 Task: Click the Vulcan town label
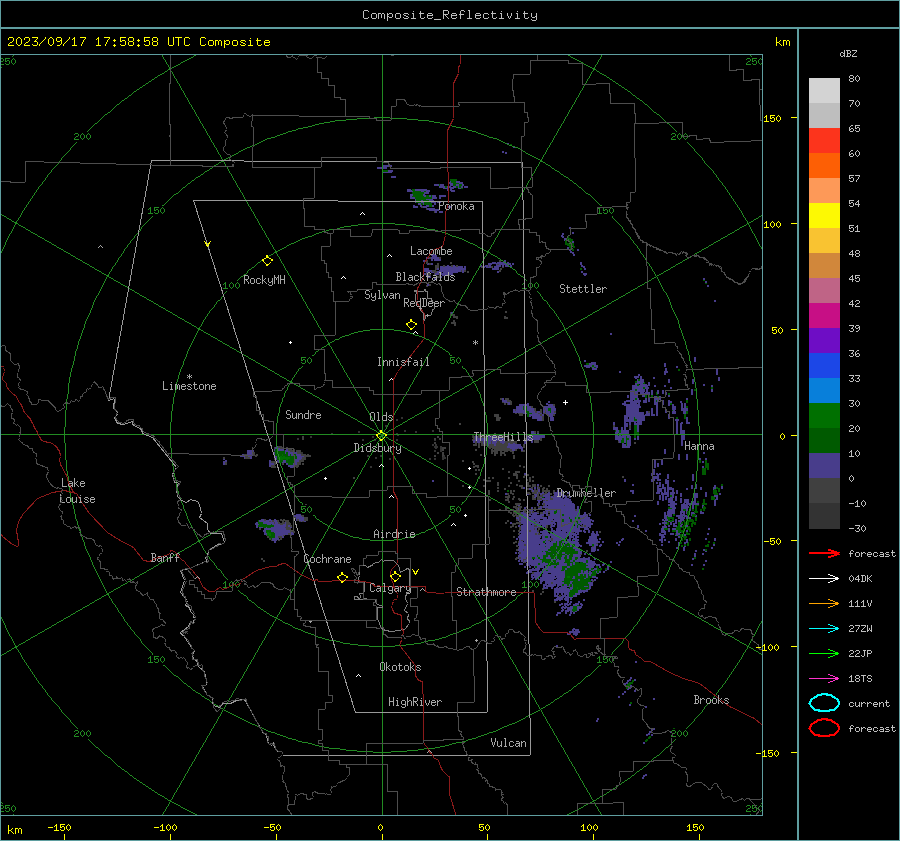click(x=508, y=743)
